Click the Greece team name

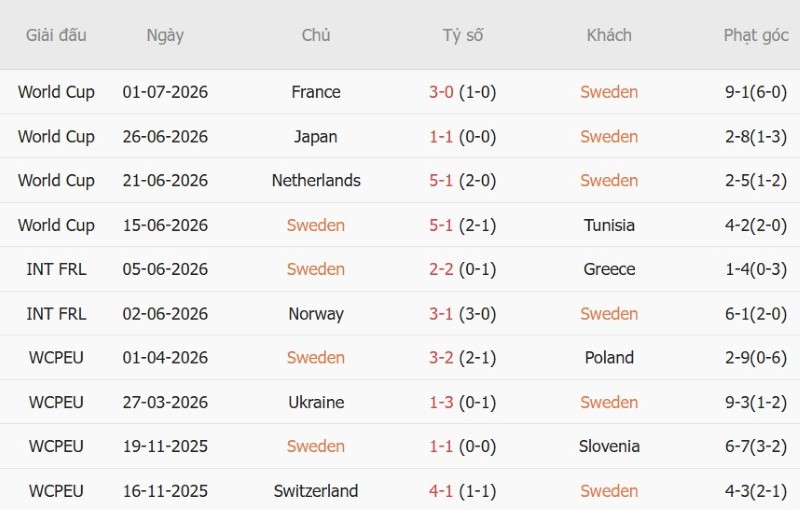point(609,269)
